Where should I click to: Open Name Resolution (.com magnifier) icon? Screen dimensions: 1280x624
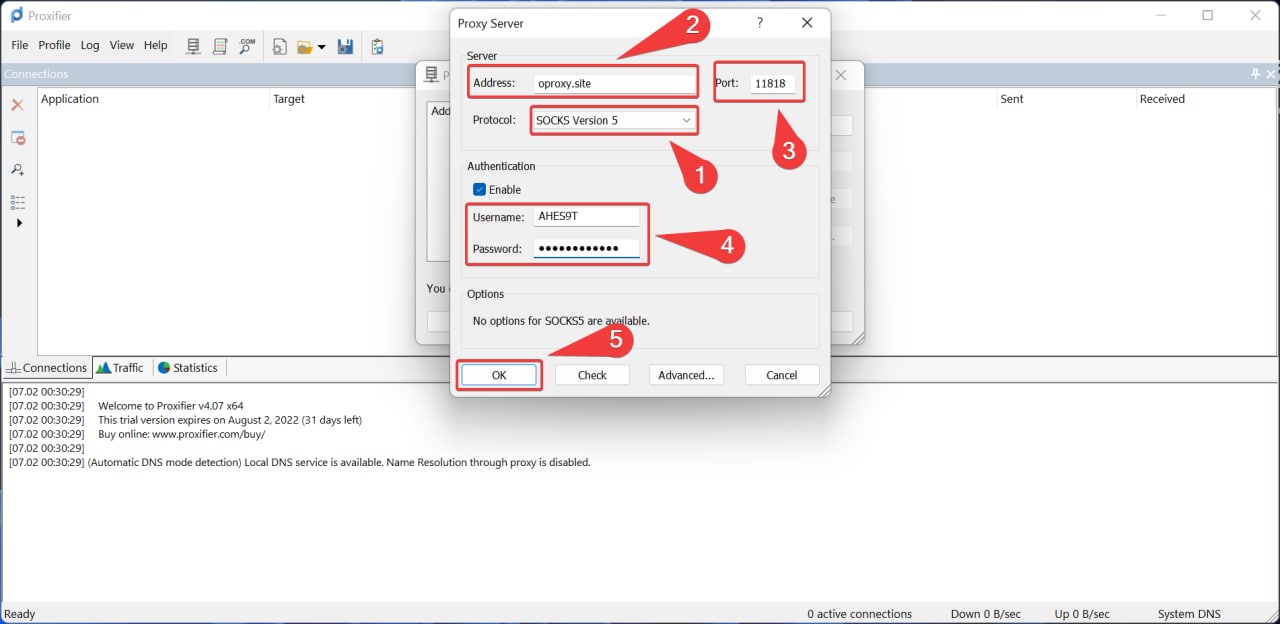point(247,46)
